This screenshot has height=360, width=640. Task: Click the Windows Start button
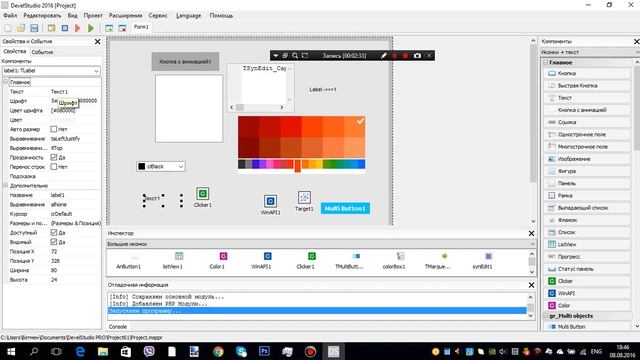click(x=11, y=351)
